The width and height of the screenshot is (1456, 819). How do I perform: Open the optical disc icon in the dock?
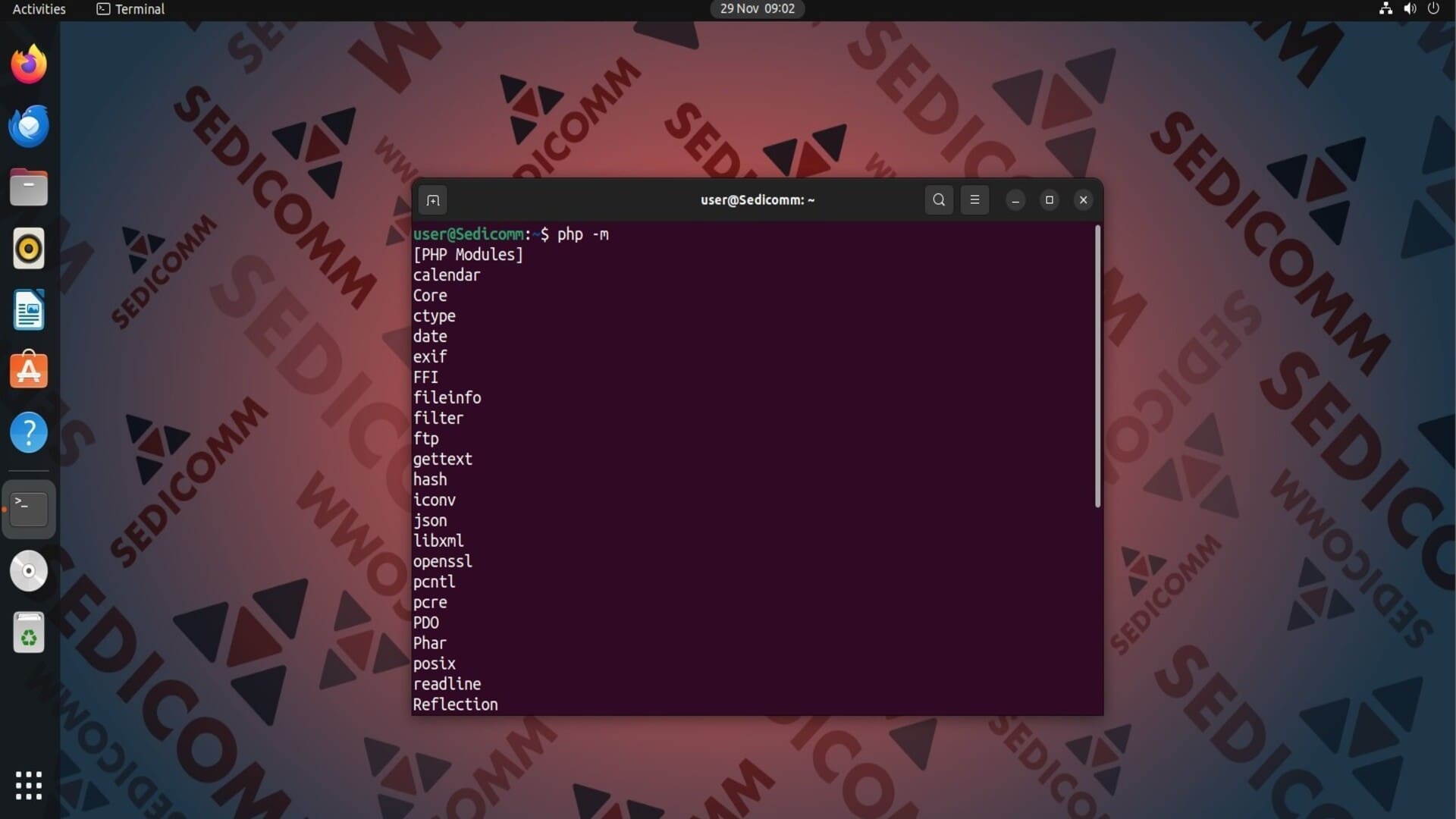29,571
